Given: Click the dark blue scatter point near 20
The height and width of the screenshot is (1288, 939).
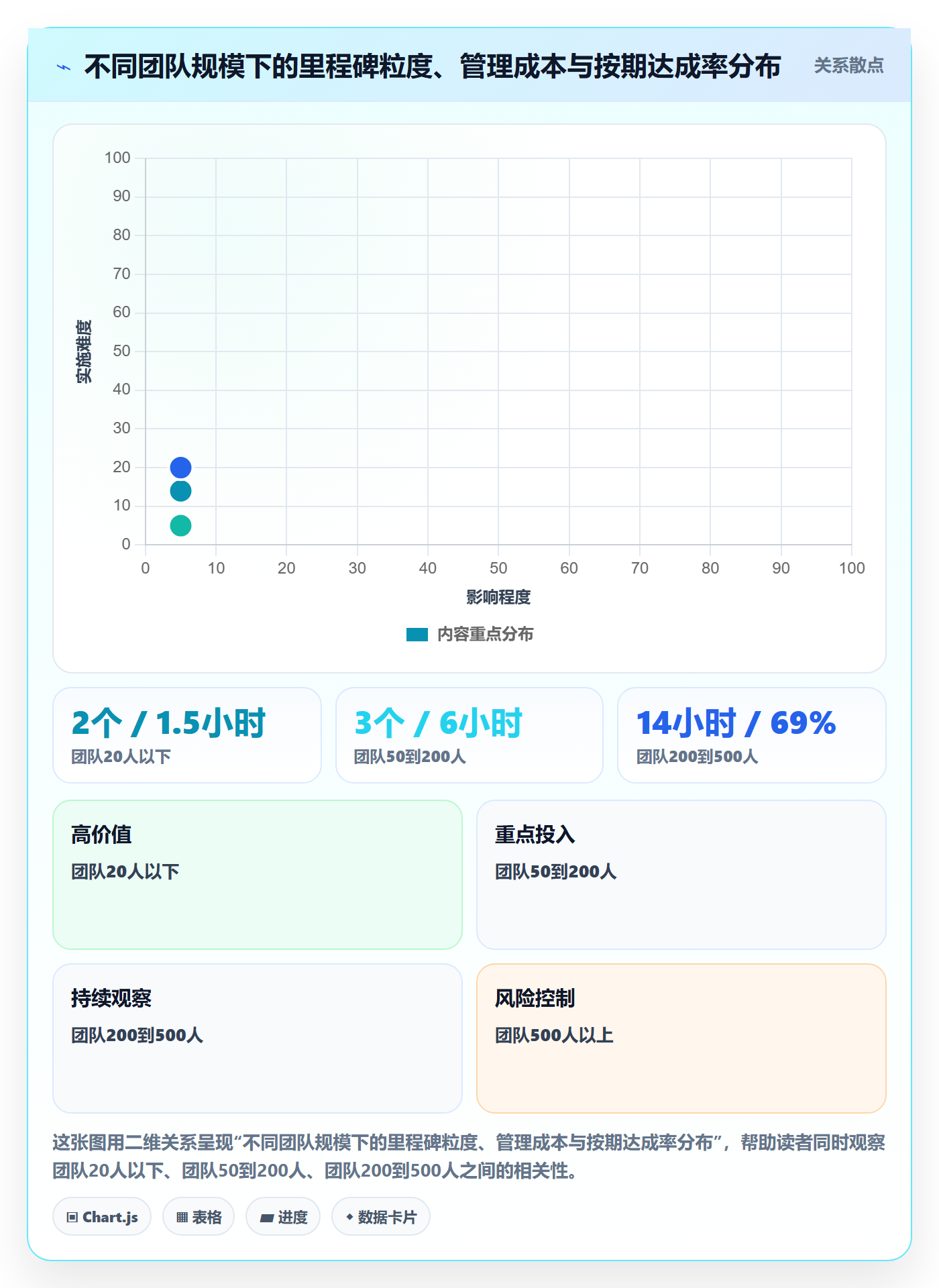Looking at the screenshot, I should pyautogui.click(x=180, y=467).
